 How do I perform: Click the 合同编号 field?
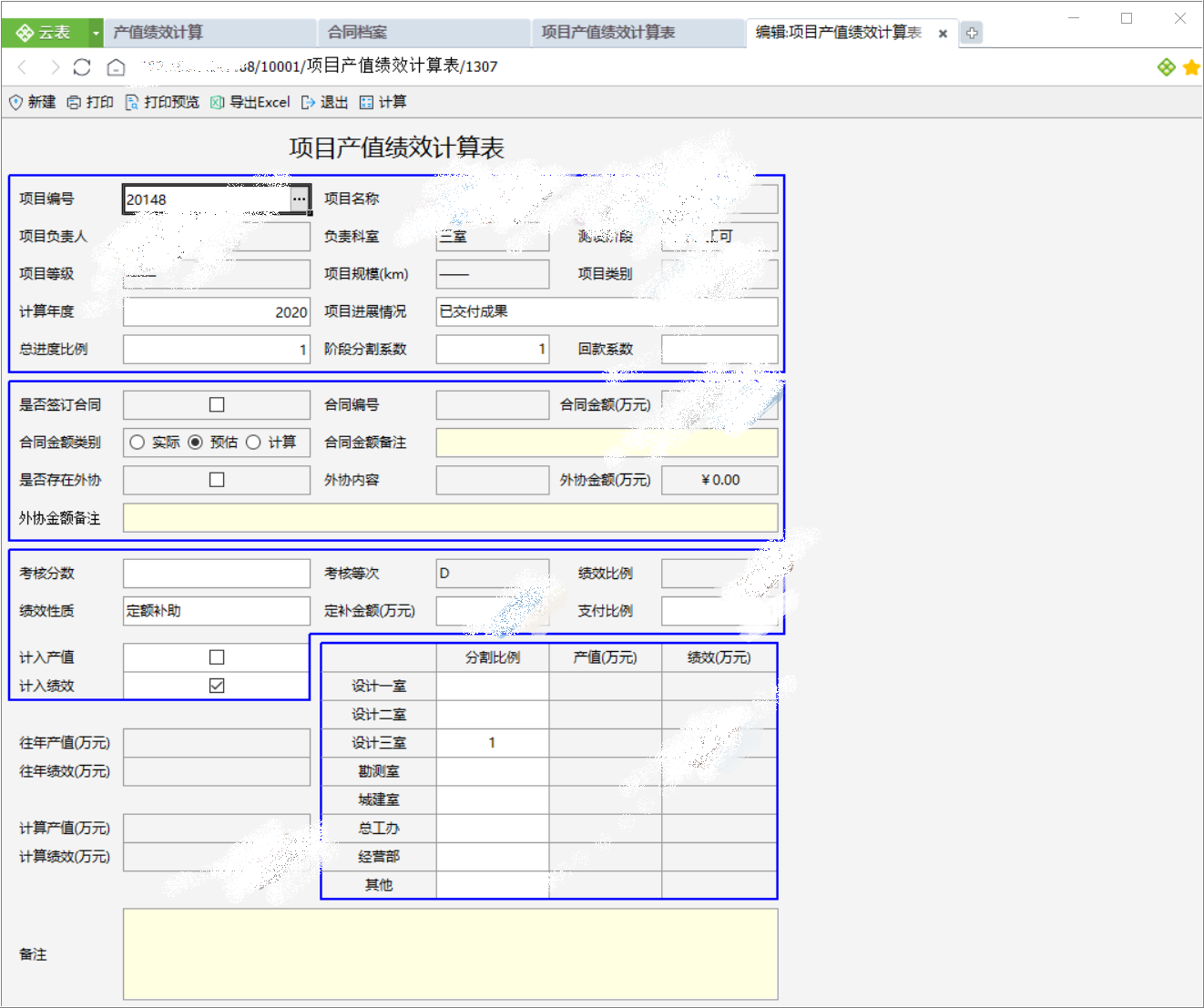coord(493,405)
